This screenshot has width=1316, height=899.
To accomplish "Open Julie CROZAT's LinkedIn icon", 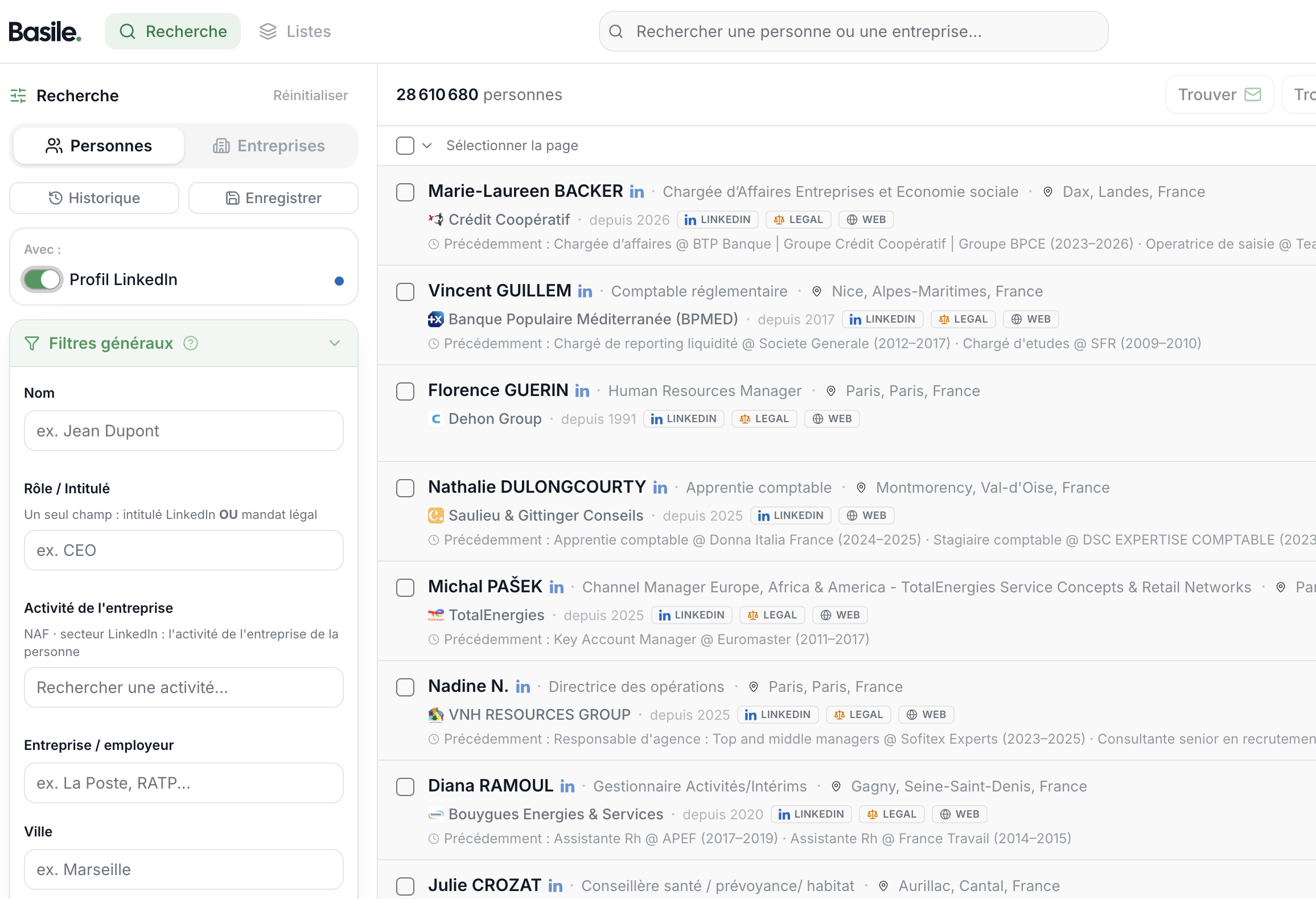I will (x=556, y=886).
